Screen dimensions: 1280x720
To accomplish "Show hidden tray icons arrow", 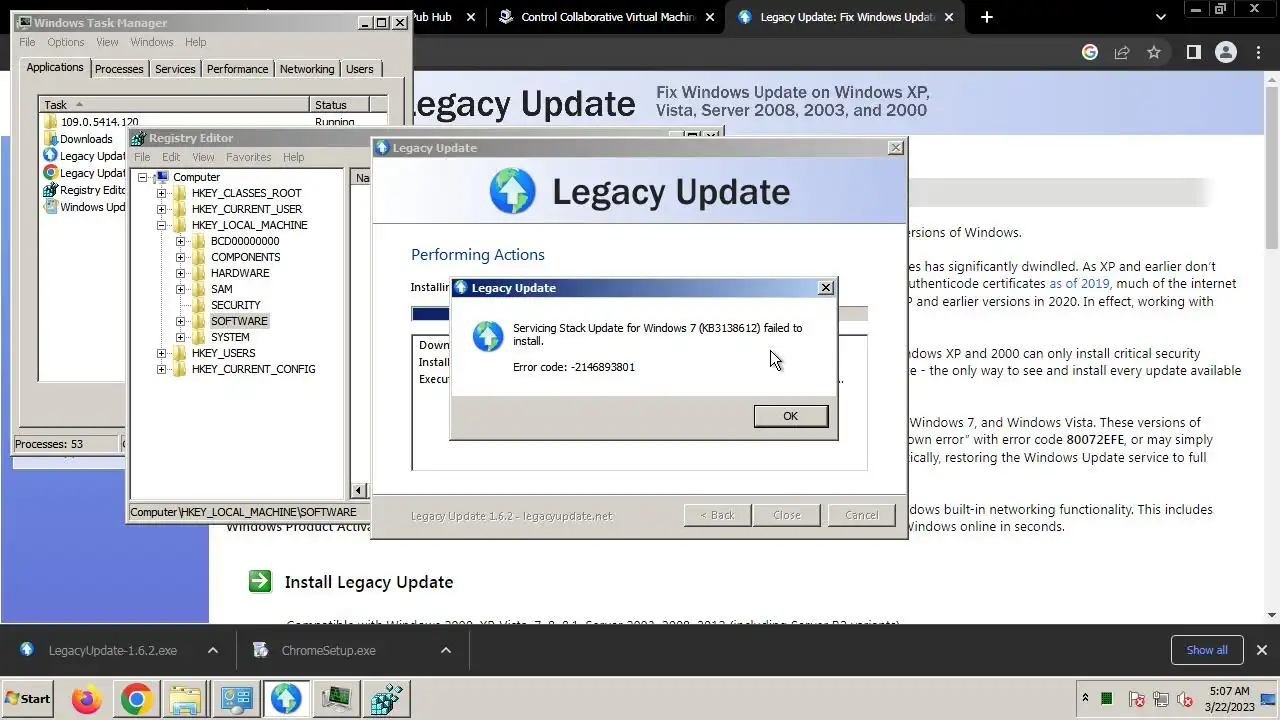I will 1085,698.
